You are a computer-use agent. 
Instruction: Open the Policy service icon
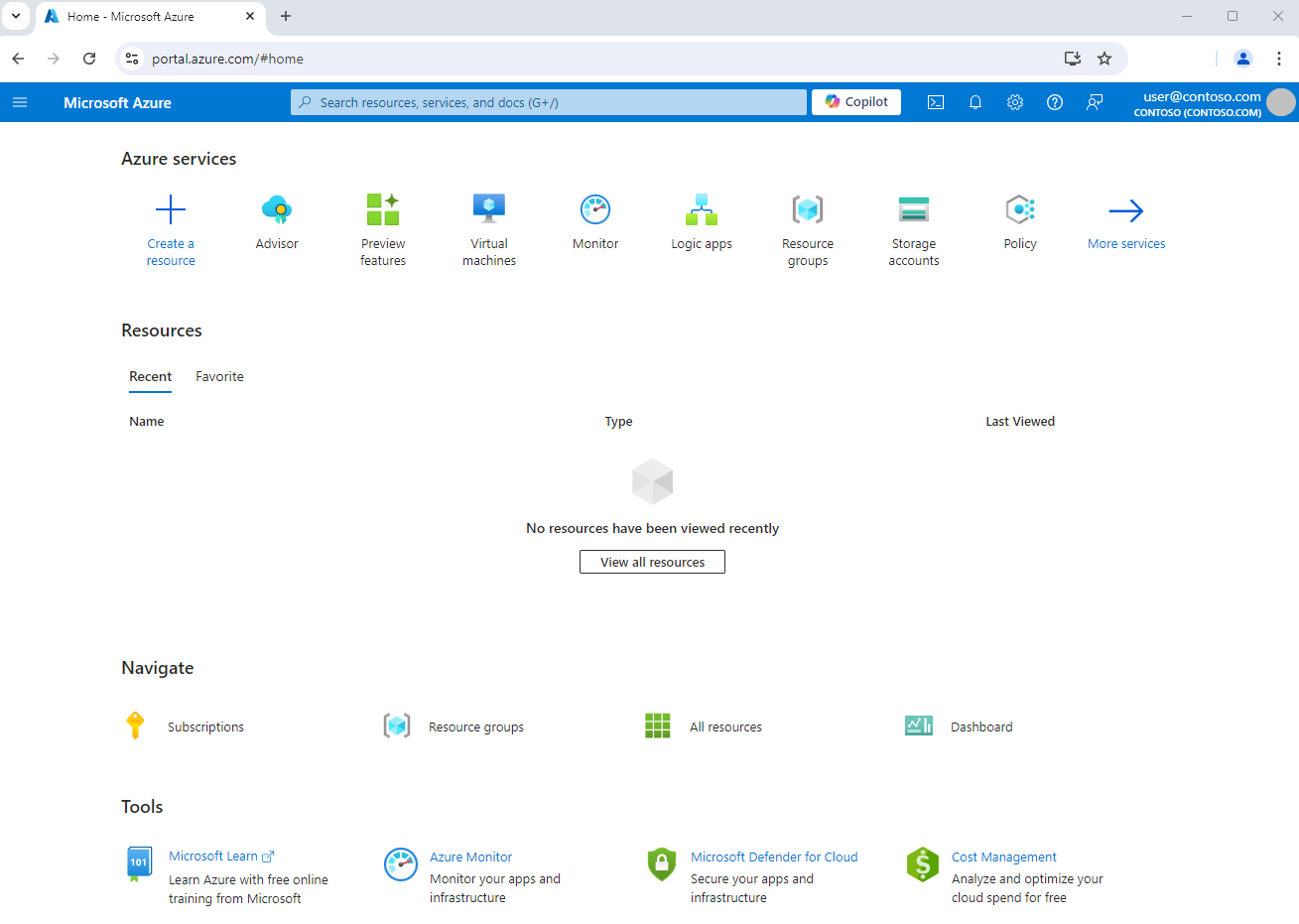click(1020, 209)
